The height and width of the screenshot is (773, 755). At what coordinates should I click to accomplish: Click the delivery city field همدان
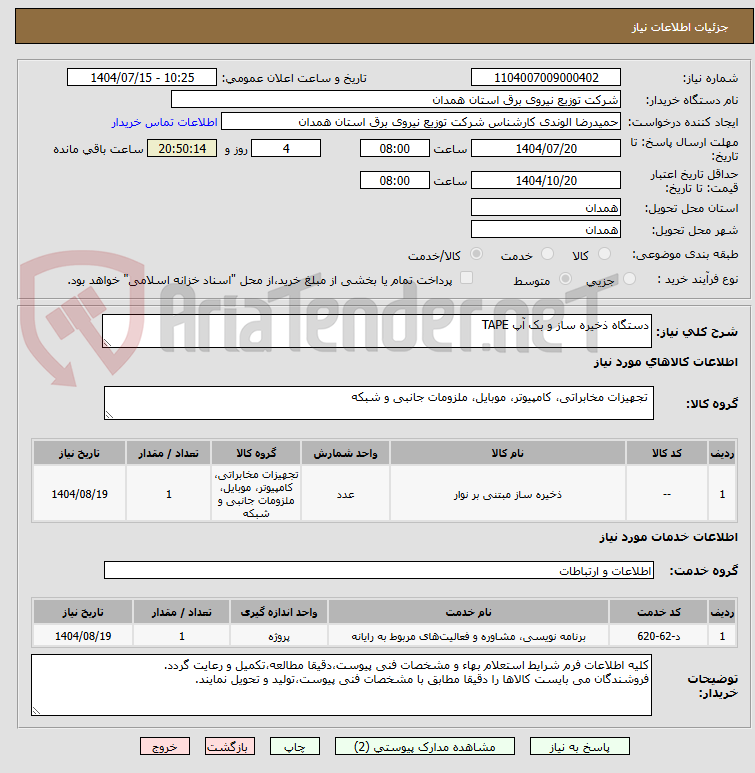click(x=545, y=230)
